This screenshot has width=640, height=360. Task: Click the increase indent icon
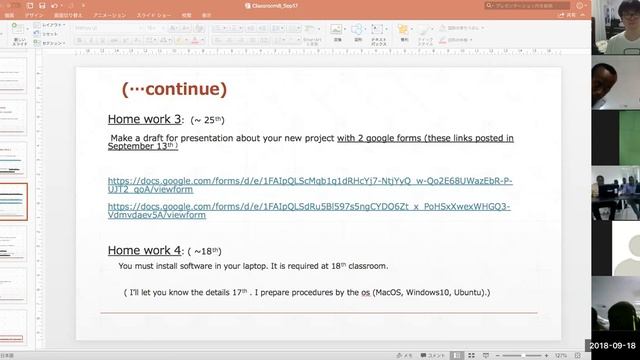click(x=262, y=28)
